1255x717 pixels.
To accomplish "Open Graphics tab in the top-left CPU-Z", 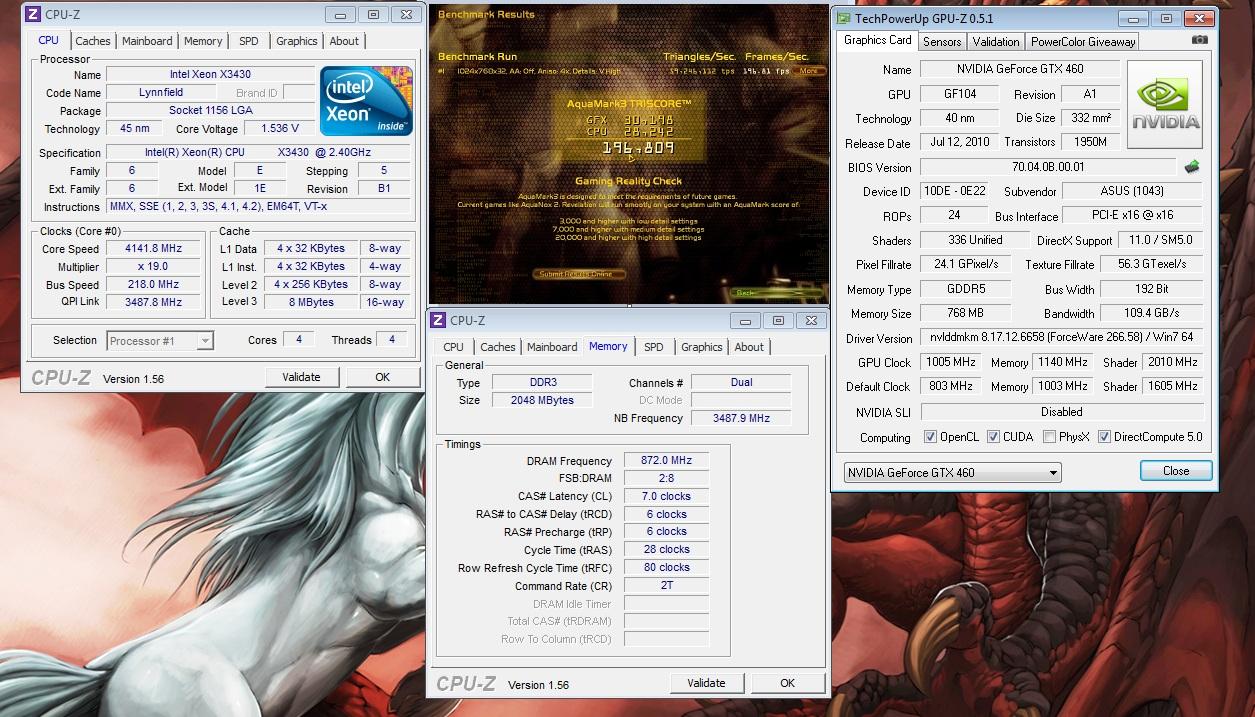I will pyautogui.click(x=297, y=41).
